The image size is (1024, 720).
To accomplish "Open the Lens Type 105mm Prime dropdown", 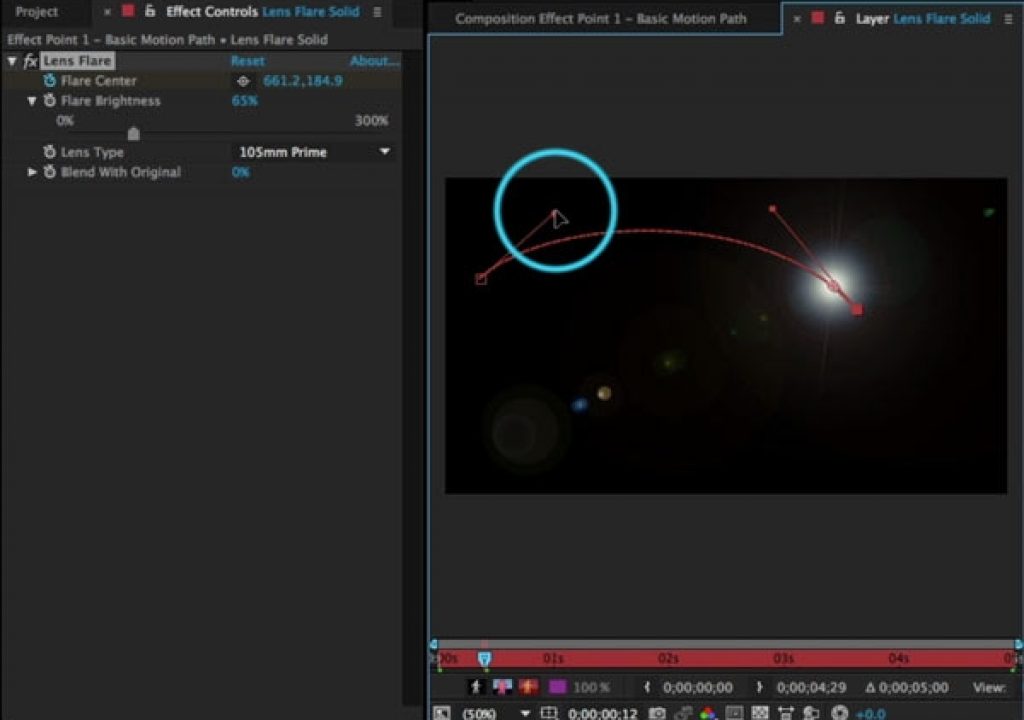I will tap(313, 152).
